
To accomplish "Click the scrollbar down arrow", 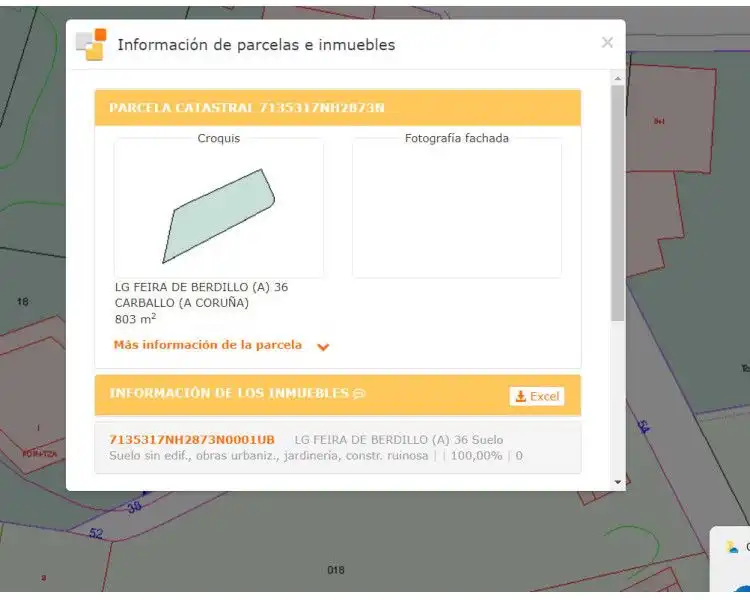I will tap(618, 482).
